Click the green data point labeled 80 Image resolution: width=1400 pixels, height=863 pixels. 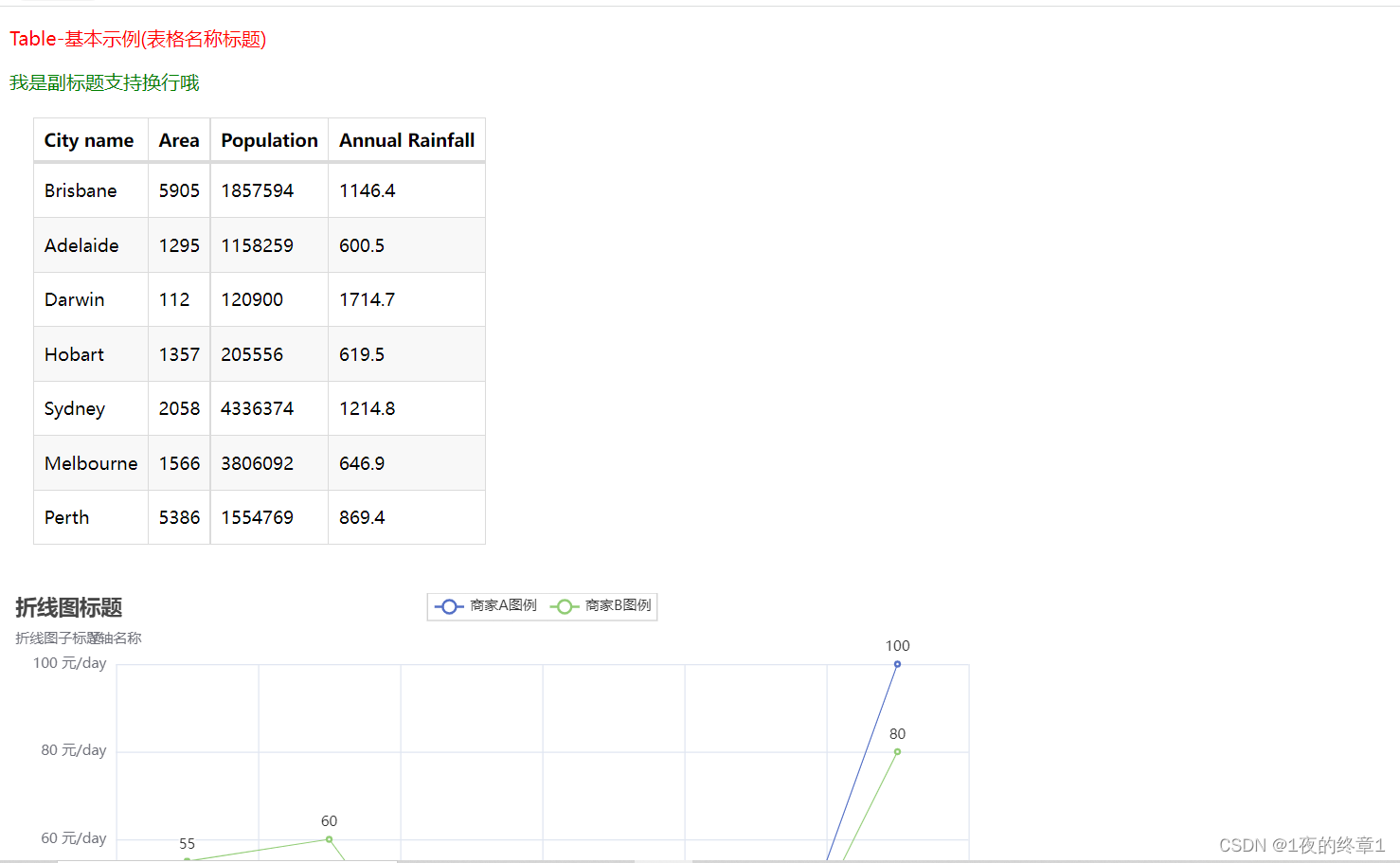pyautogui.click(x=897, y=752)
